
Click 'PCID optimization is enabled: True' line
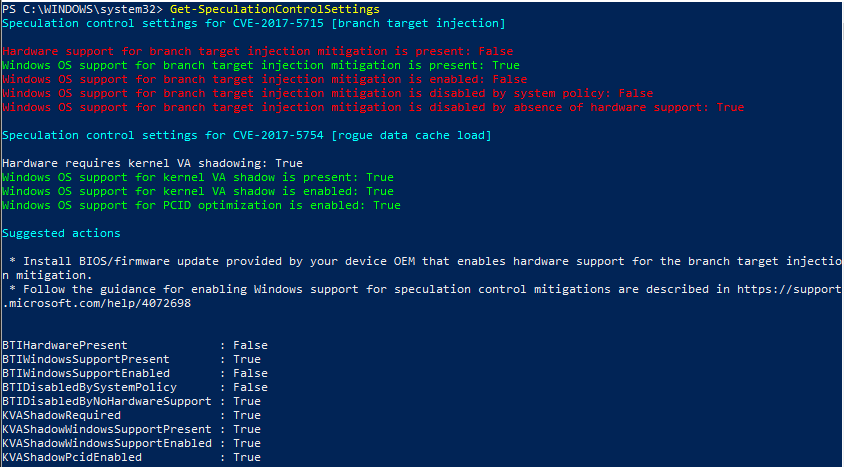(201, 205)
